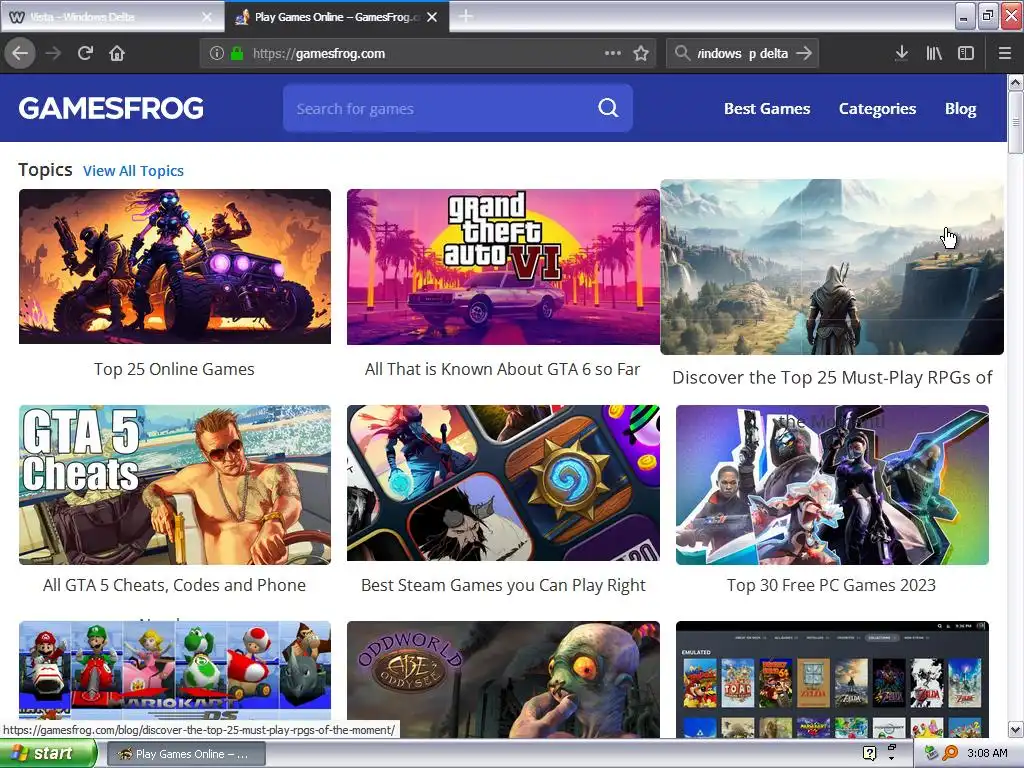Open Grand Theft Auto VI thumbnail
Viewport: 1024px width, 768px height.
tap(504, 266)
